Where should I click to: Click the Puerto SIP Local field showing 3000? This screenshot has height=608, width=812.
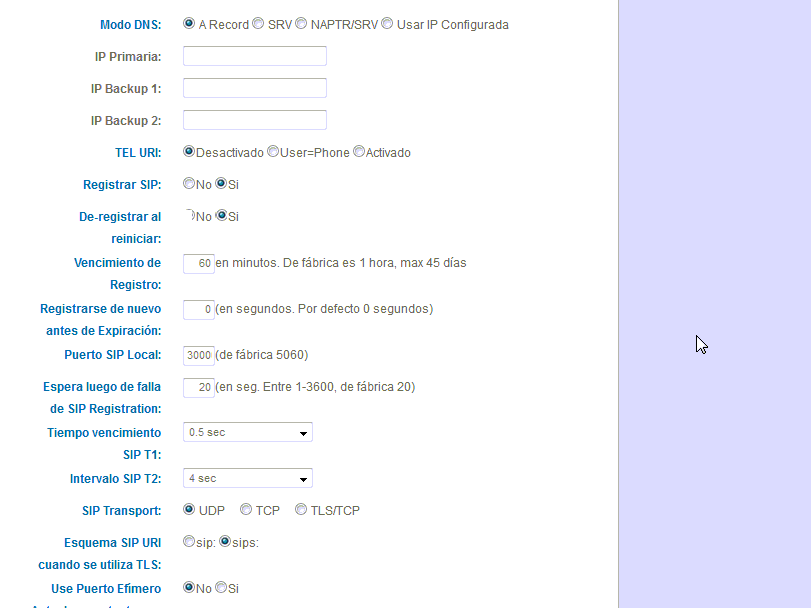pyautogui.click(x=198, y=355)
